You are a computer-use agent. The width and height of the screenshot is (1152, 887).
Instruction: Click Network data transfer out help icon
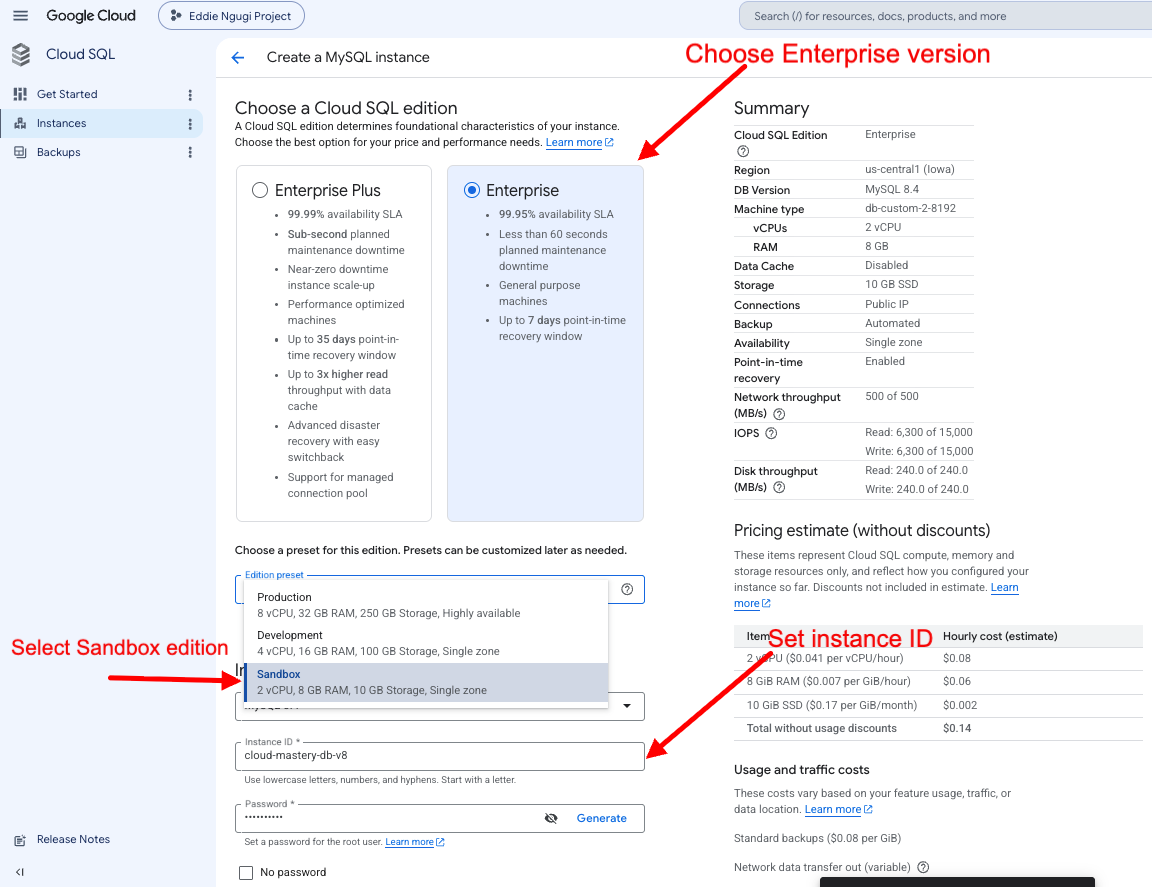coord(924,867)
